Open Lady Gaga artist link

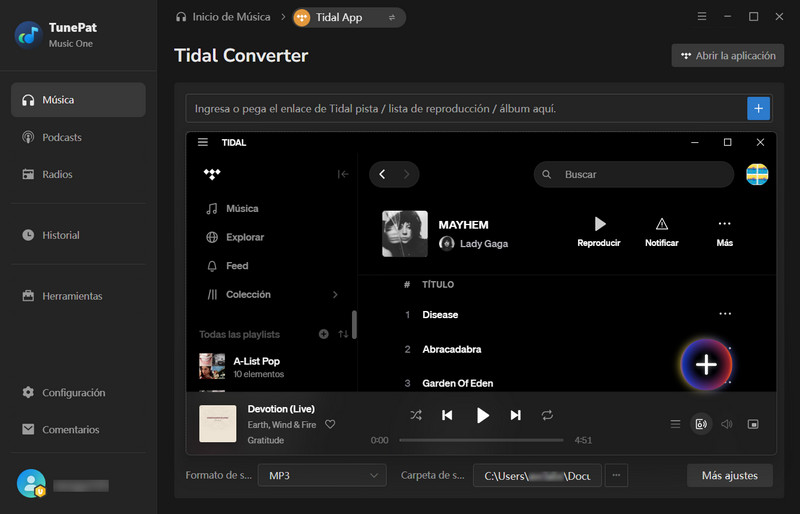[x=484, y=244]
